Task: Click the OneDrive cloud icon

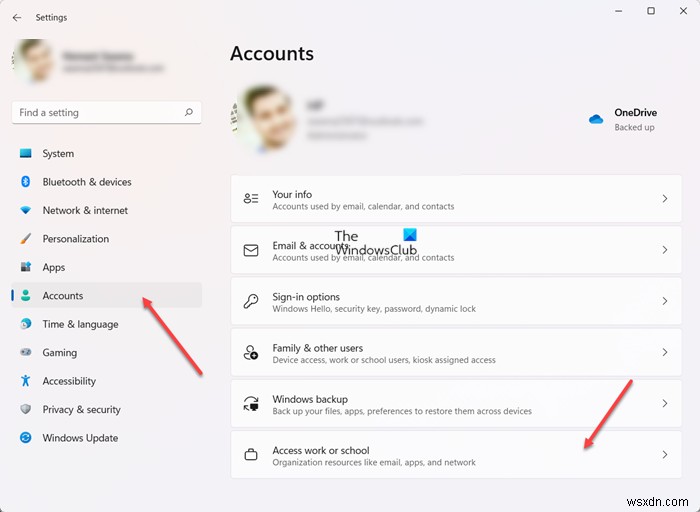Action: click(x=596, y=119)
